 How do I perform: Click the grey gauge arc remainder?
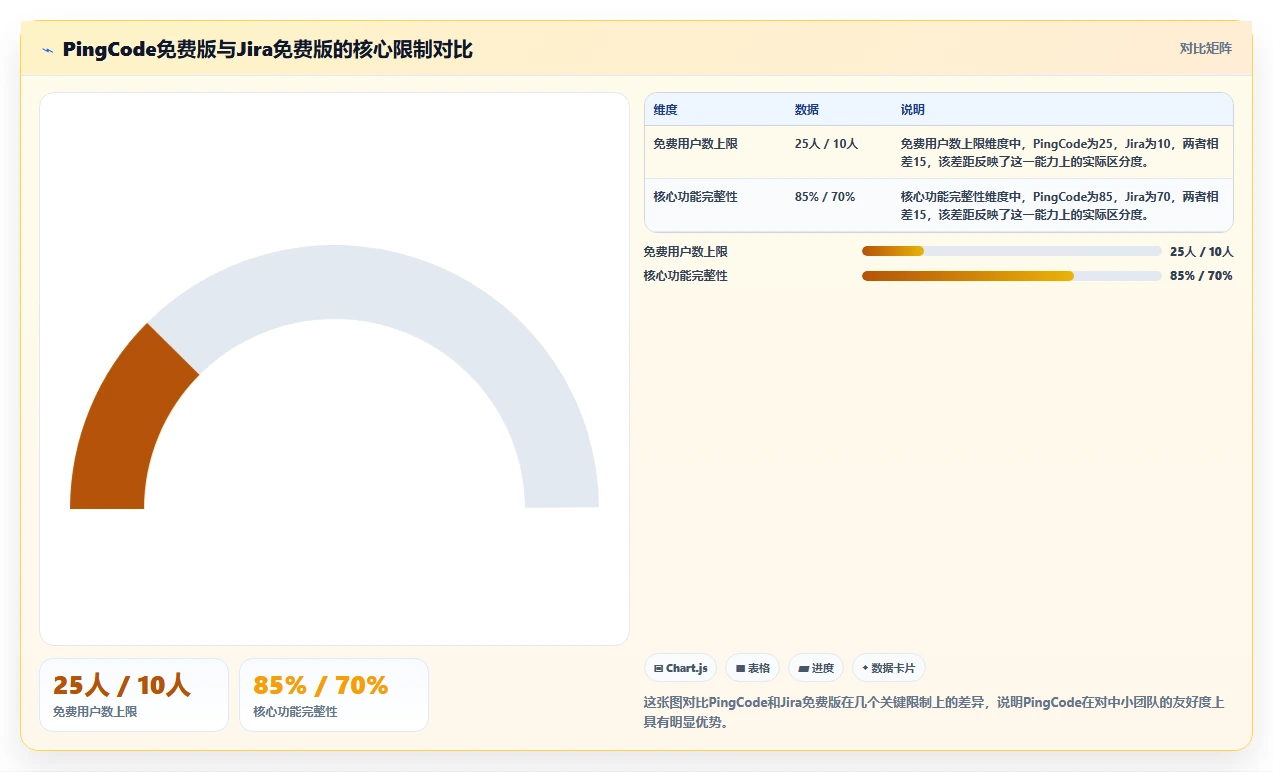(400, 290)
